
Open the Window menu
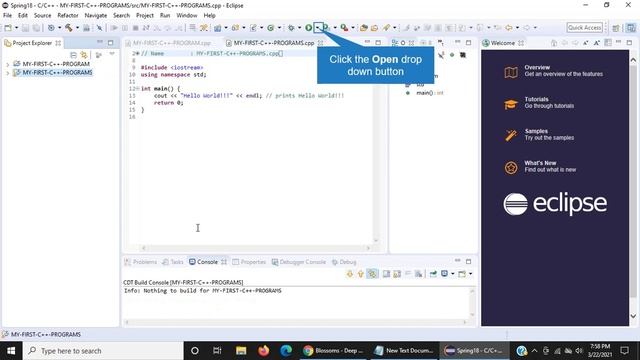click(x=187, y=16)
